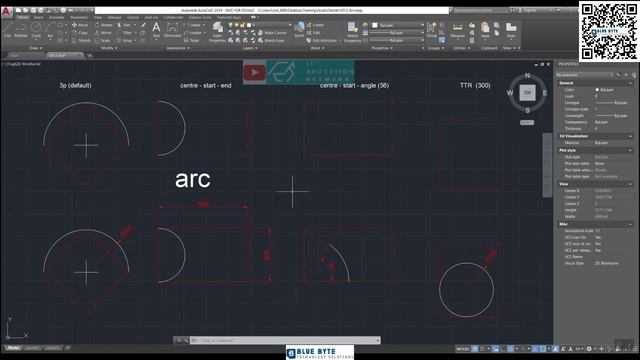The height and width of the screenshot is (360, 640).
Task: Expand the Annotation panel flyout
Action: [178, 48]
